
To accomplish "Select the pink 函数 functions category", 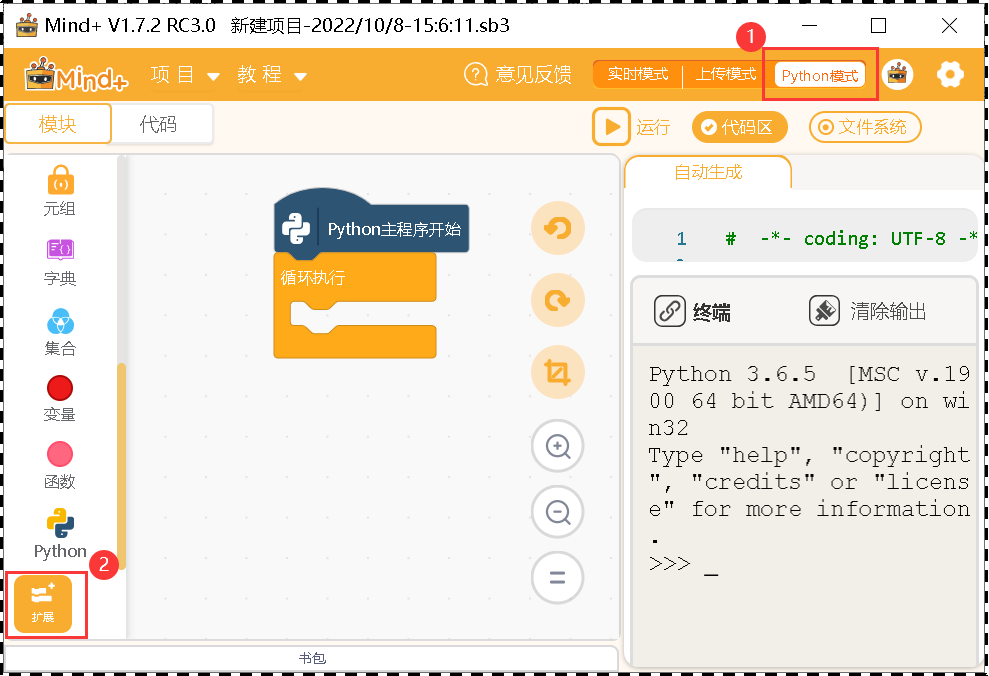I will click(60, 466).
